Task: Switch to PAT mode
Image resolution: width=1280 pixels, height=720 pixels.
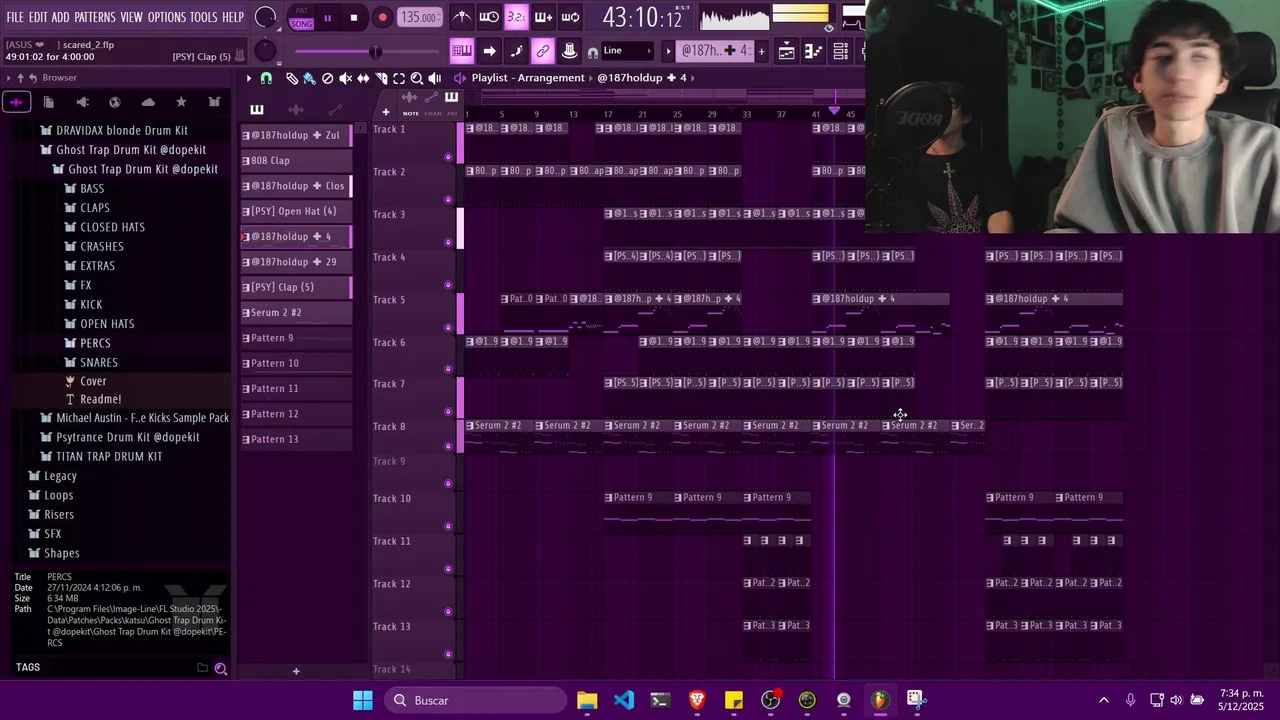Action: (x=301, y=12)
